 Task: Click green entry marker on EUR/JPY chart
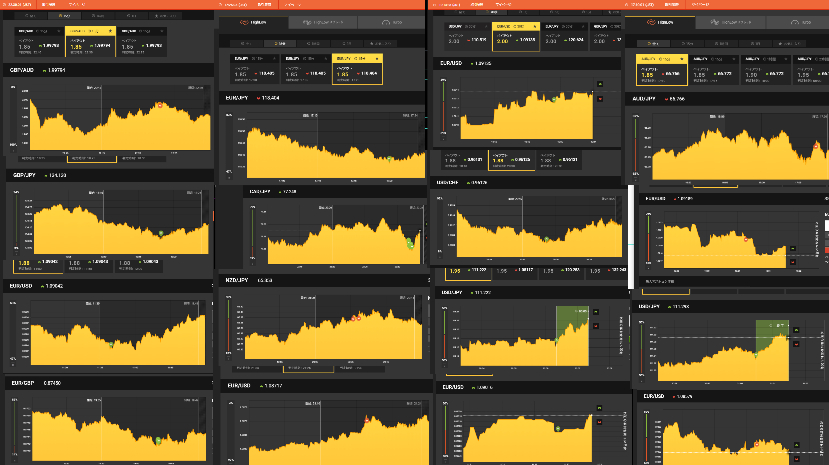click(389, 158)
